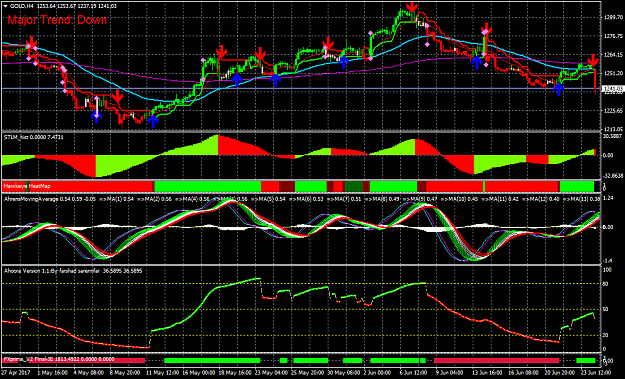Click the 1213.05 price axis value
The height and width of the screenshot is (379, 625).
(x=613, y=129)
